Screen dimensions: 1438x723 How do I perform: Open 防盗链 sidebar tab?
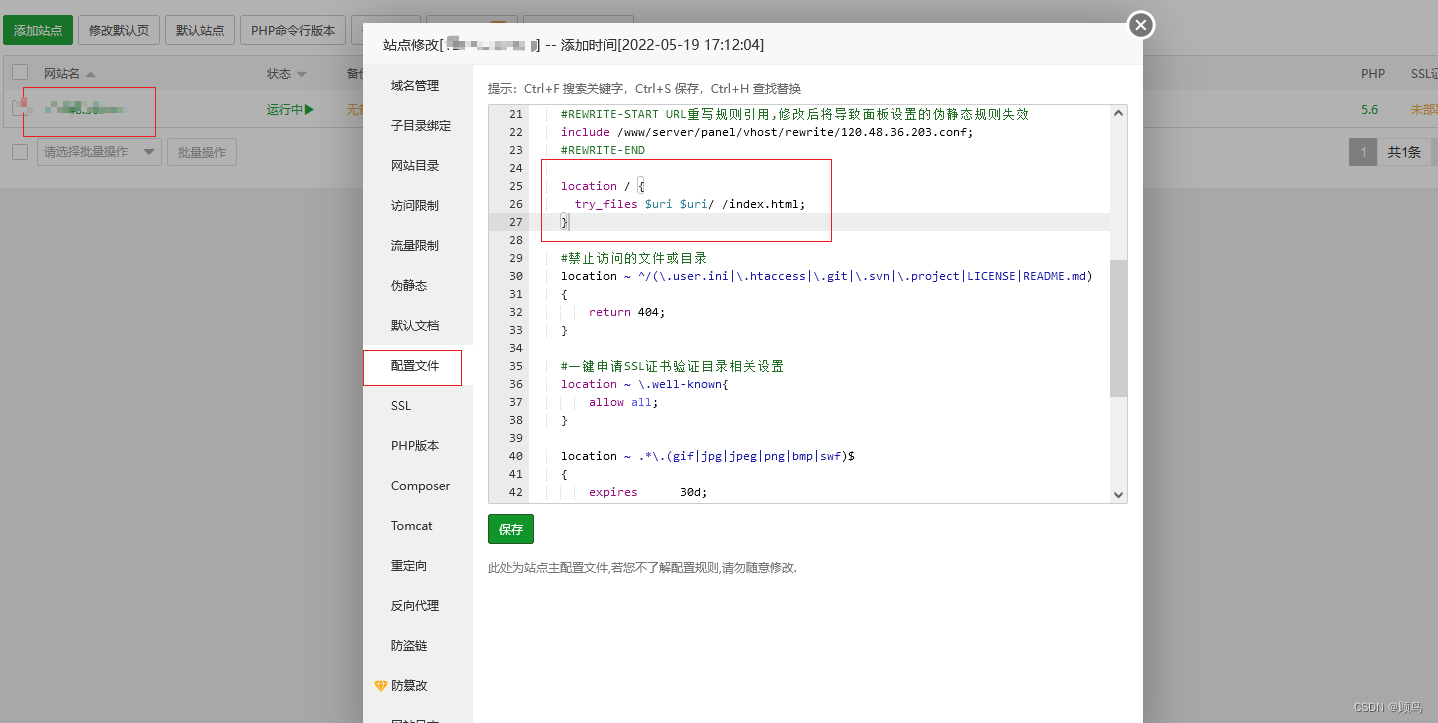coord(409,646)
